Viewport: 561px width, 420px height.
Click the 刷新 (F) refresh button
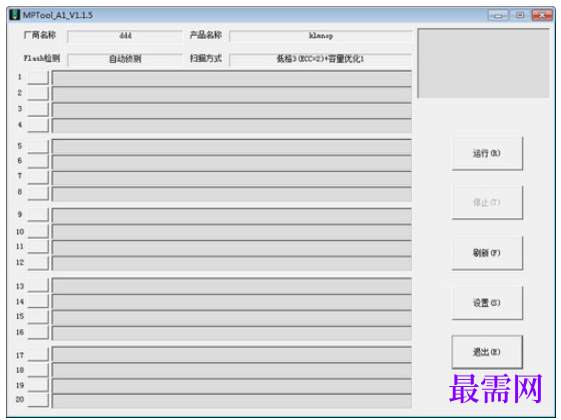487,253
